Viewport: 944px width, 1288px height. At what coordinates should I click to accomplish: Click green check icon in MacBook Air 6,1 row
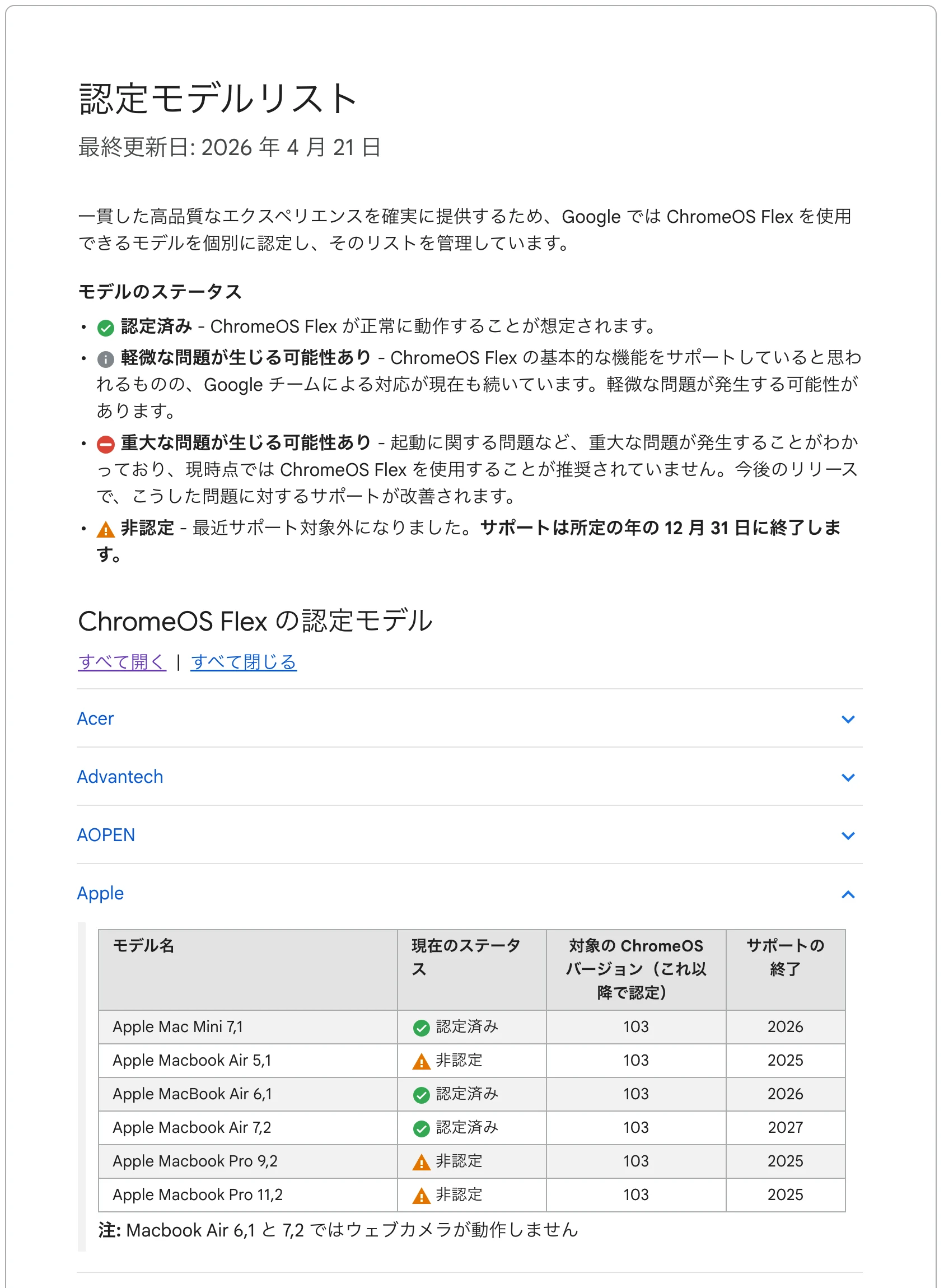422,1095
